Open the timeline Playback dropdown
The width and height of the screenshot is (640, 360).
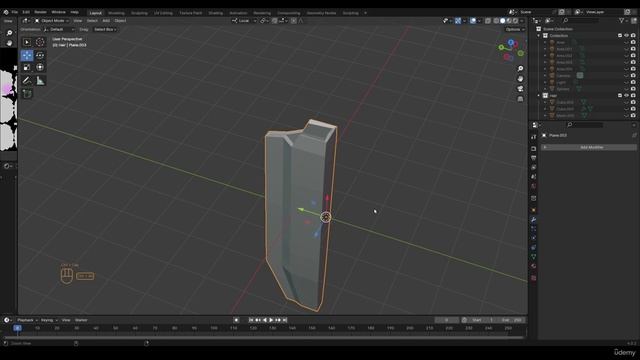point(27,320)
